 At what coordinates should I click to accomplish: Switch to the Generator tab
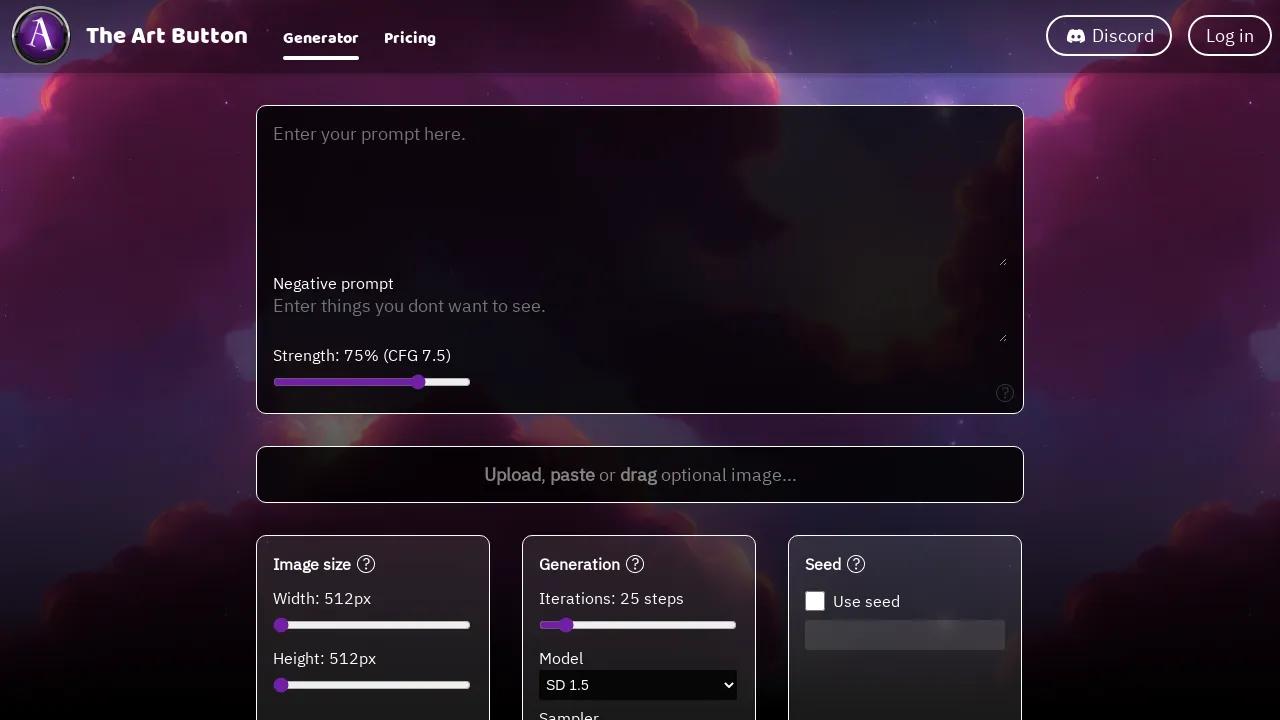(321, 38)
